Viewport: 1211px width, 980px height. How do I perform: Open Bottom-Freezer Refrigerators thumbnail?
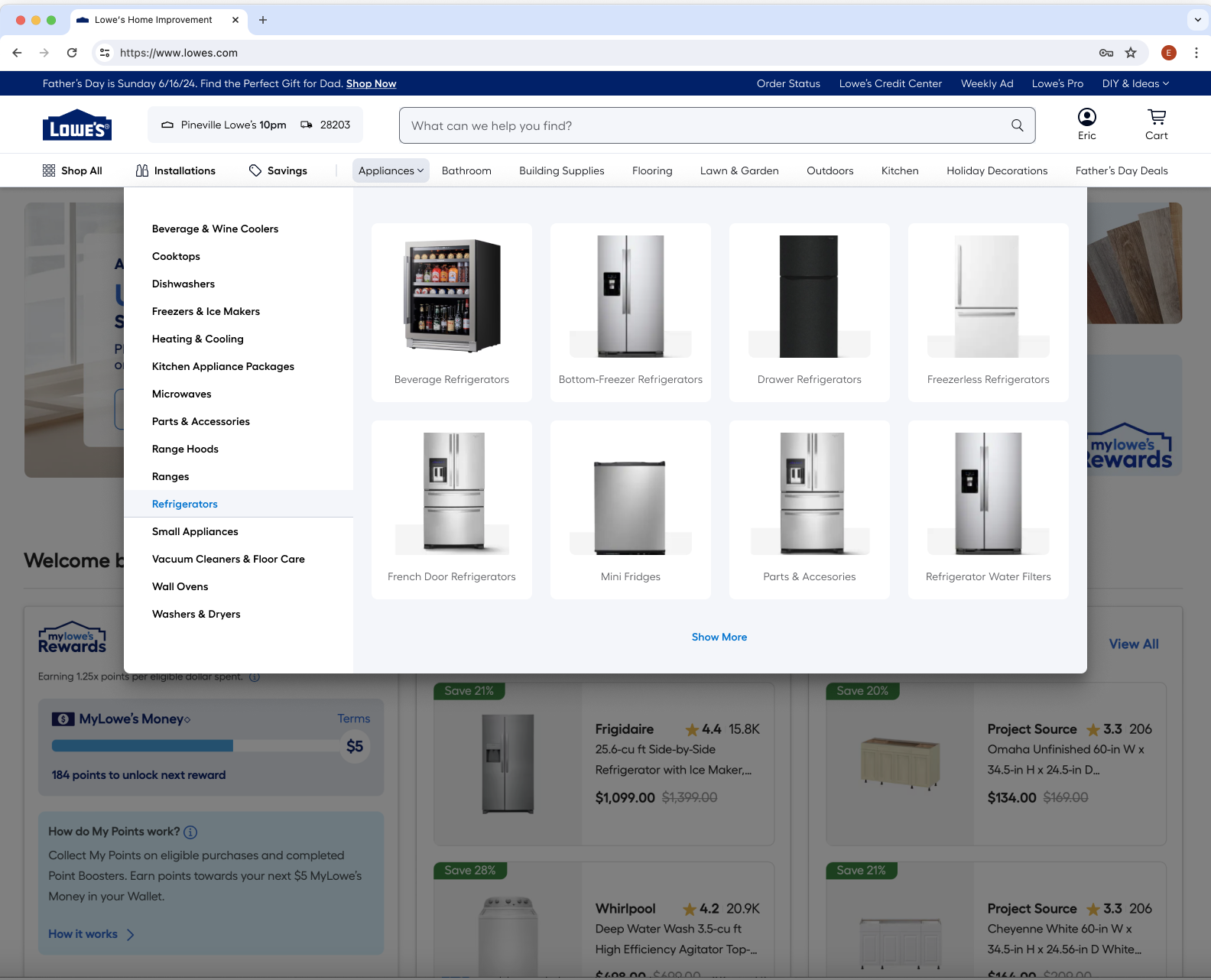click(x=631, y=313)
